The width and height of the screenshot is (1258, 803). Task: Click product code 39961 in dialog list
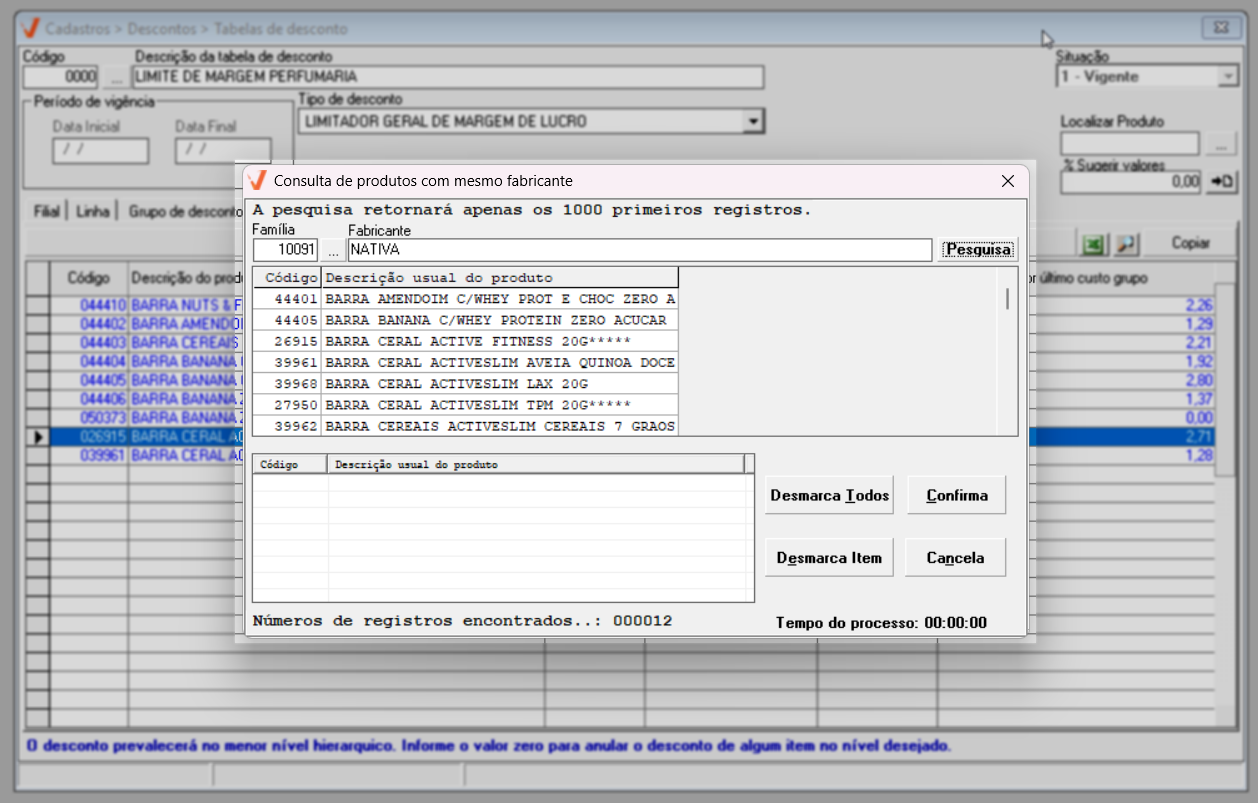click(x=298, y=363)
